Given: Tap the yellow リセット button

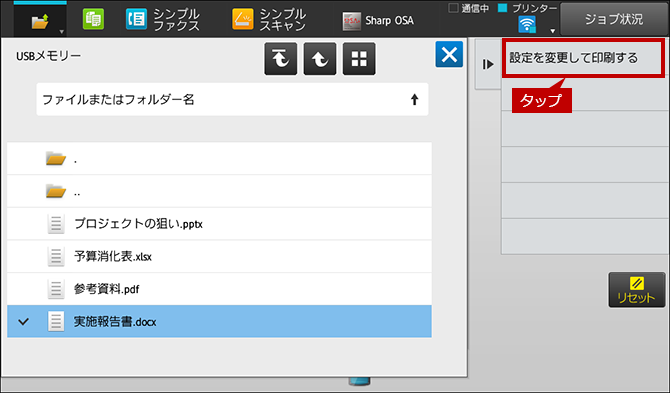Looking at the screenshot, I should [637, 290].
